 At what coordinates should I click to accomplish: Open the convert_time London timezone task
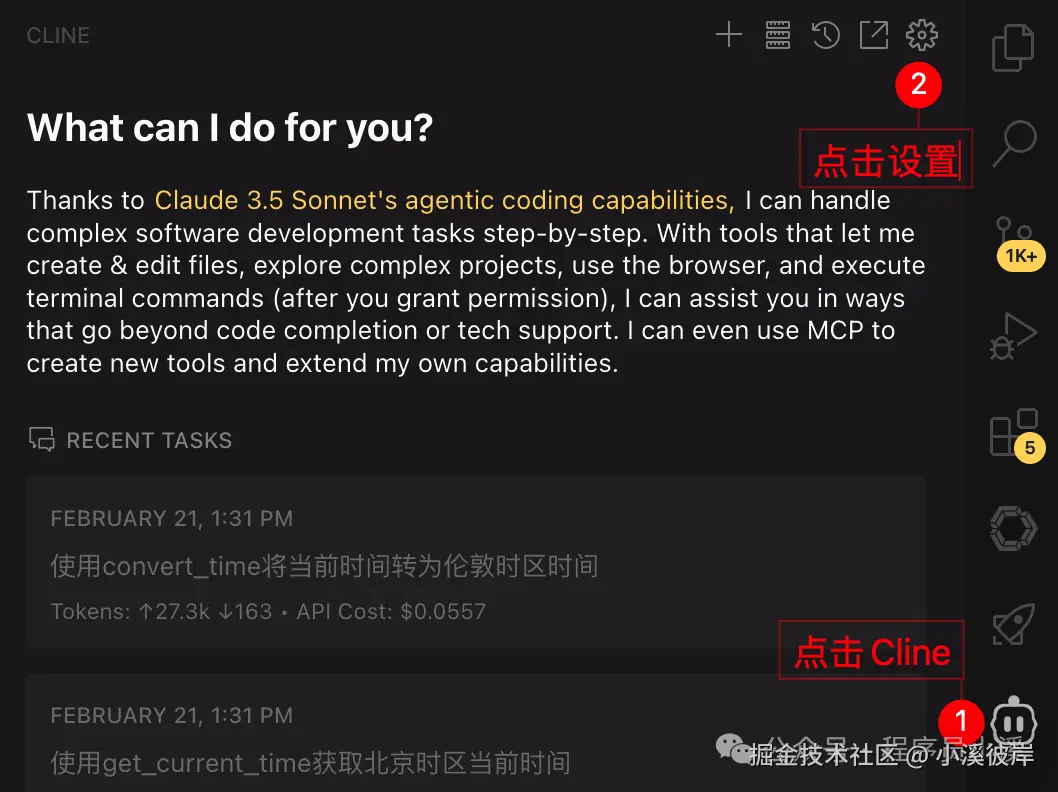pos(323,565)
